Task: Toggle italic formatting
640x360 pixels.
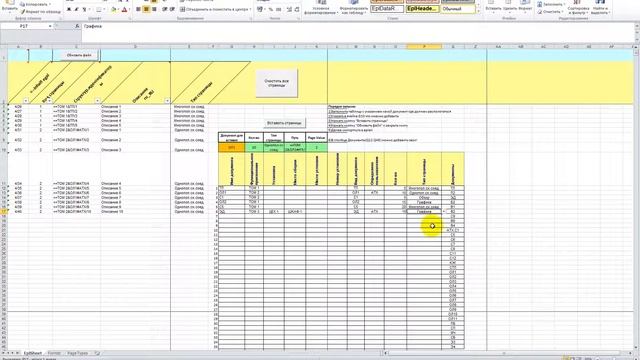Action: tap(77, 9)
